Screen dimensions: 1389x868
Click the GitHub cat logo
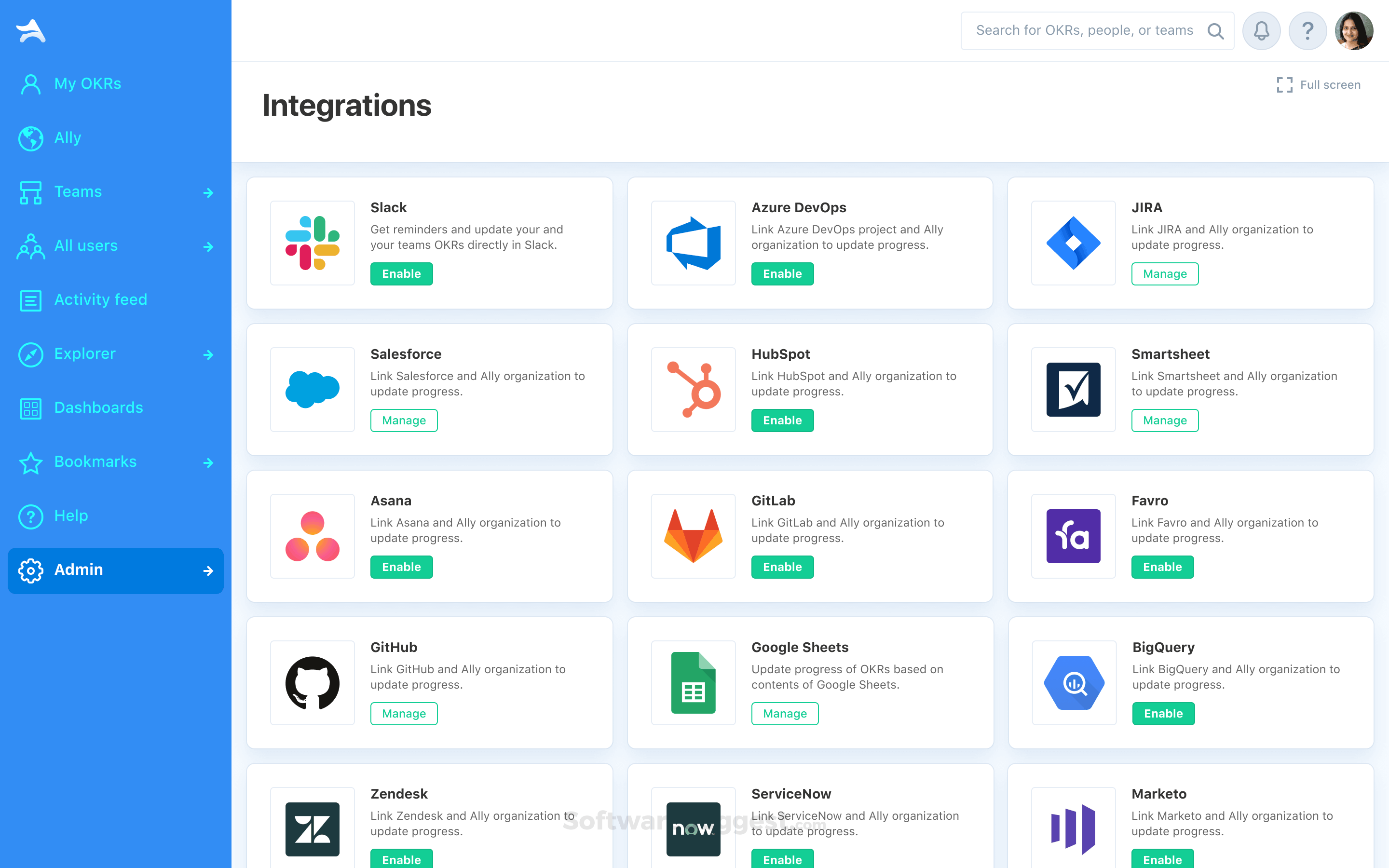pos(312,682)
